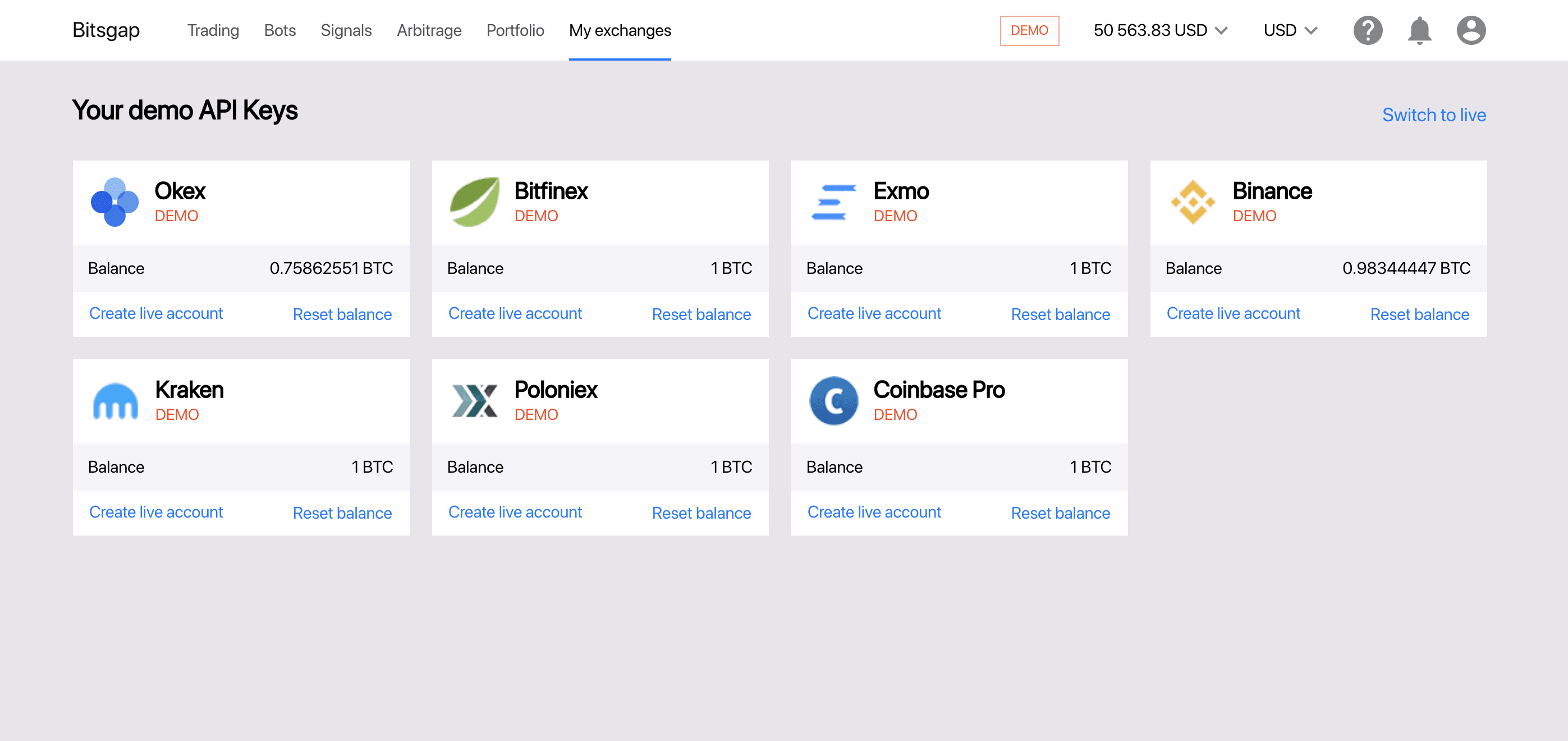Screen dimensions: 1568x741
Task: Create live account for Coinbase Pro
Action: point(874,511)
